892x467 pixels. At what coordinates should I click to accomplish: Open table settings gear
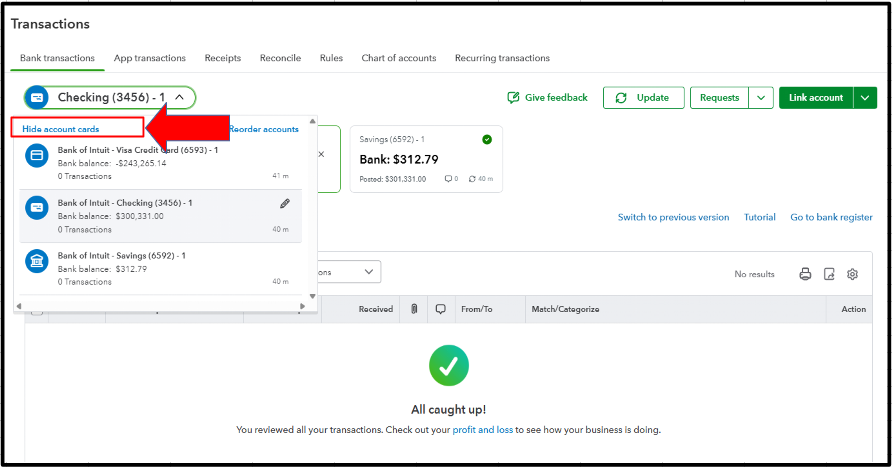[852, 274]
